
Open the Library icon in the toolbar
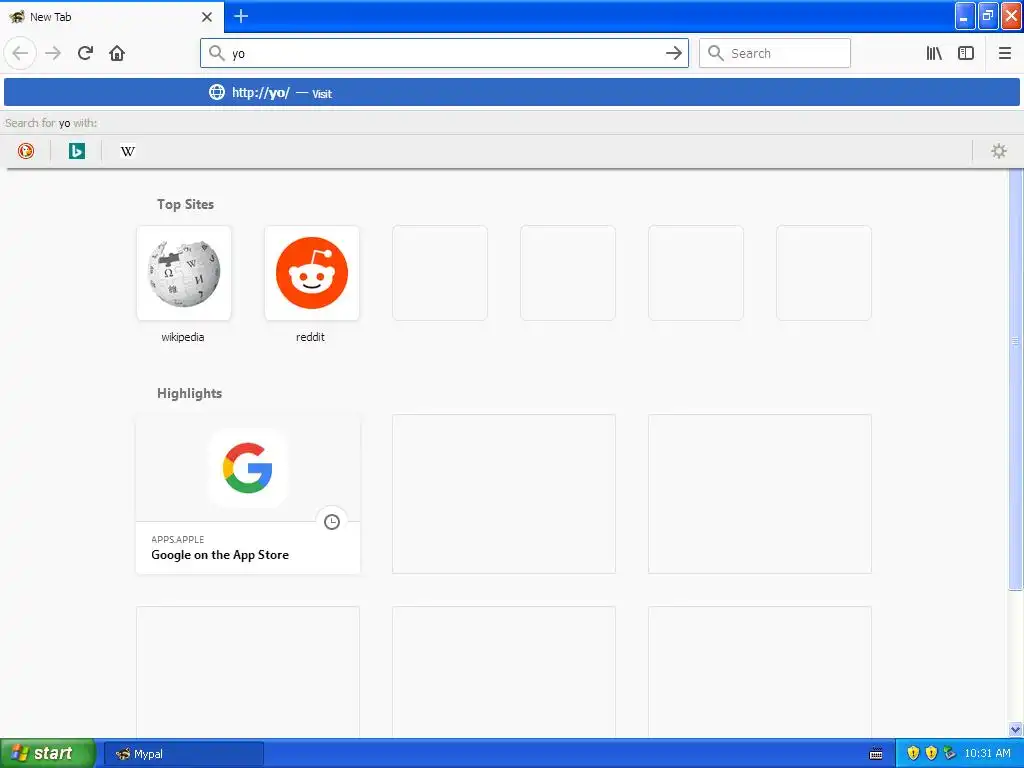pyautogui.click(x=934, y=53)
